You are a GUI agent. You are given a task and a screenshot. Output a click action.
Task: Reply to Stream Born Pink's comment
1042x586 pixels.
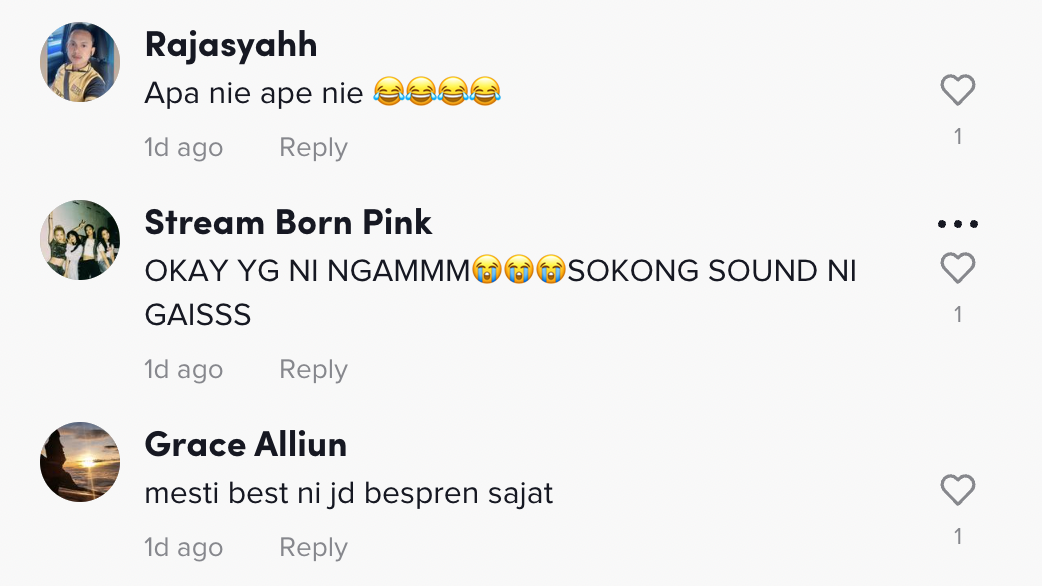pos(313,370)
